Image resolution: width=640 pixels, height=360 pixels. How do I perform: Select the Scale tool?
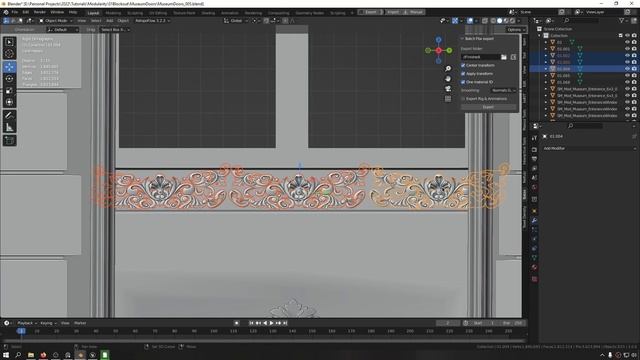click(x=9, y=90)
